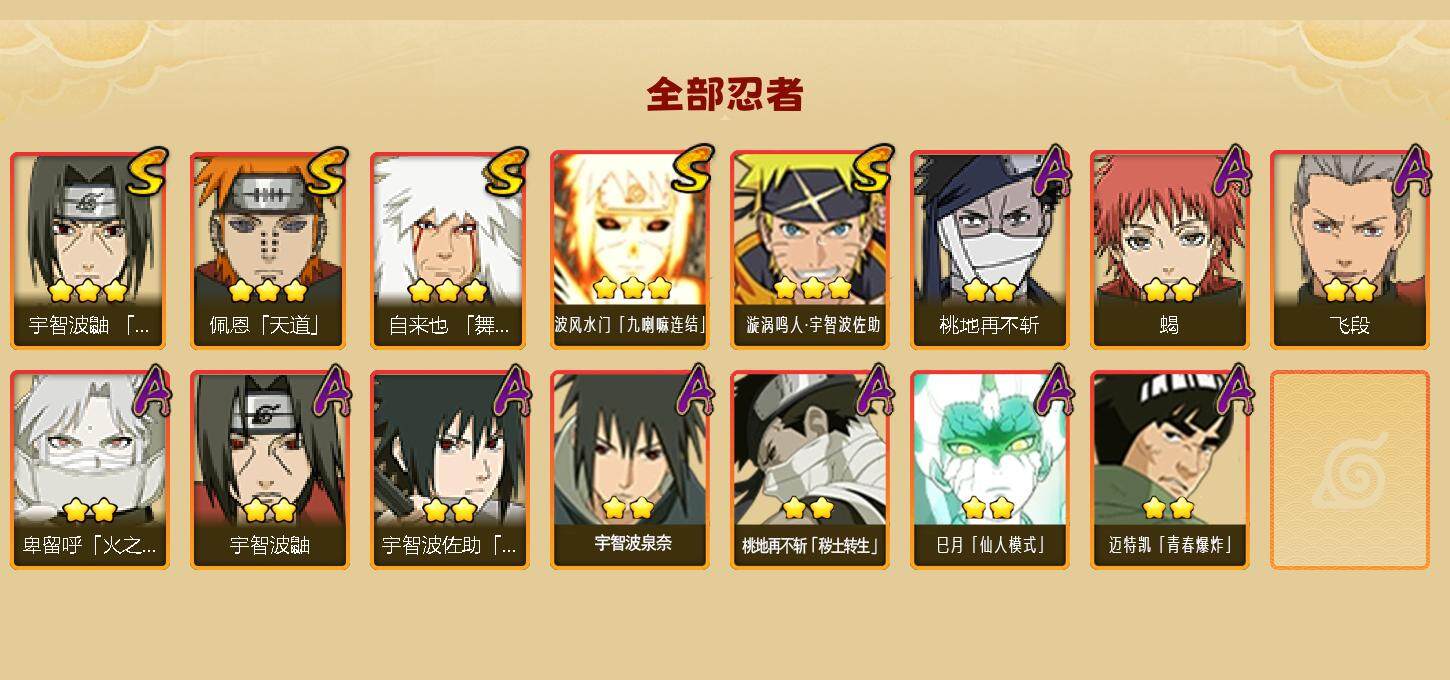This screenshot has height=680, width=1450.
Task: Select the 桃地再不斩 A-rank card
Action: point(989,250)
